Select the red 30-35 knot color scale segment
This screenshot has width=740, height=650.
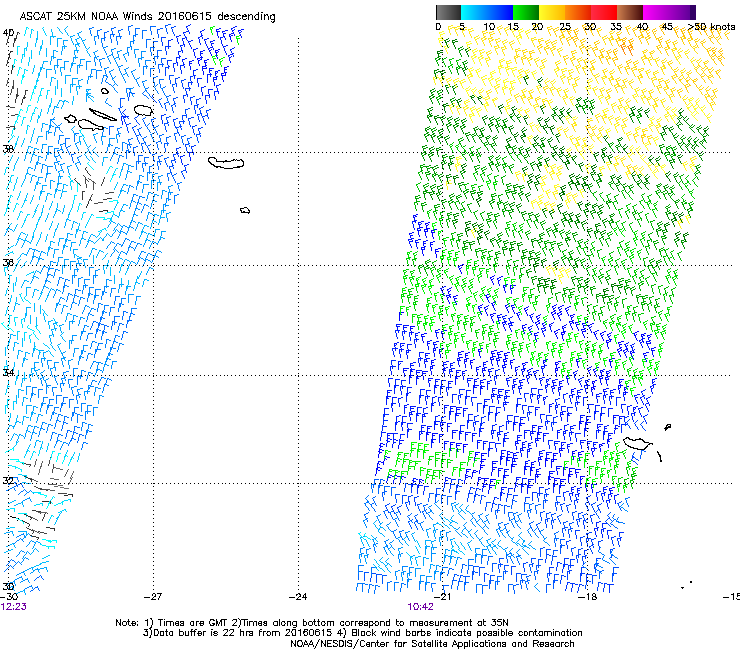604,12
